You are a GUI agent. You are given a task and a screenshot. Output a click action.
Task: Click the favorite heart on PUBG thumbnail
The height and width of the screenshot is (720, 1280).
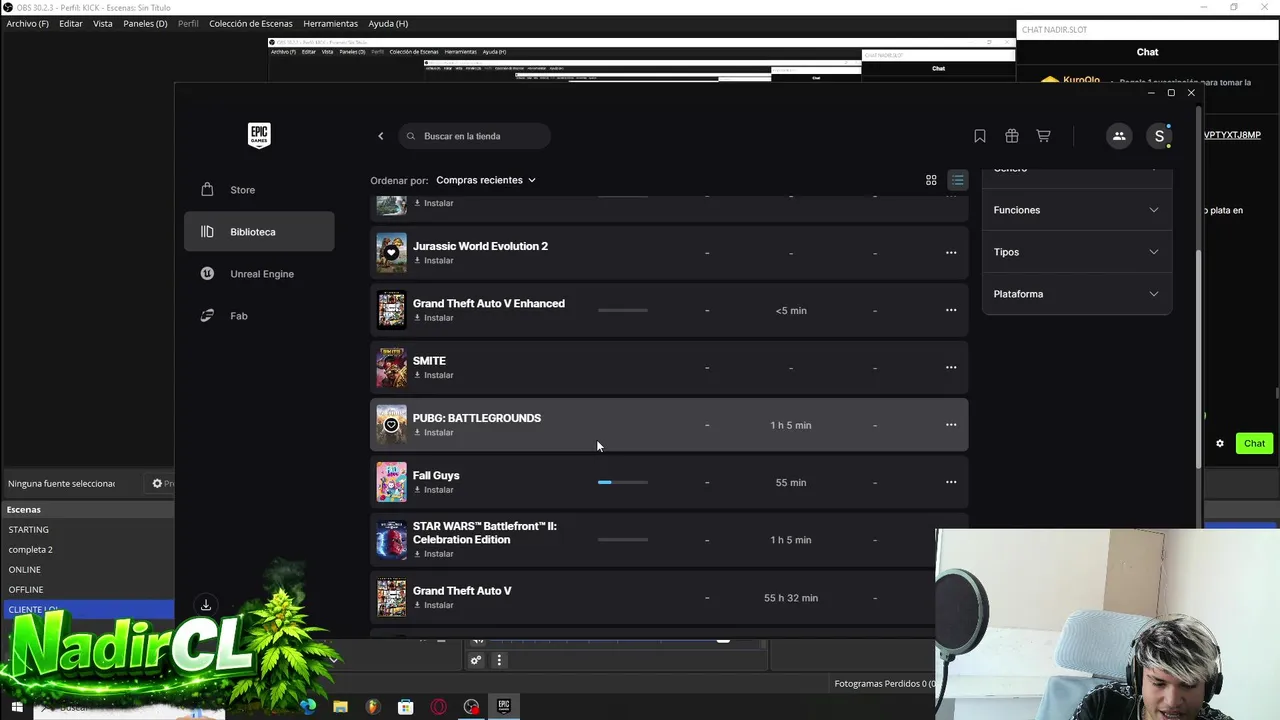tap(391, 425)
